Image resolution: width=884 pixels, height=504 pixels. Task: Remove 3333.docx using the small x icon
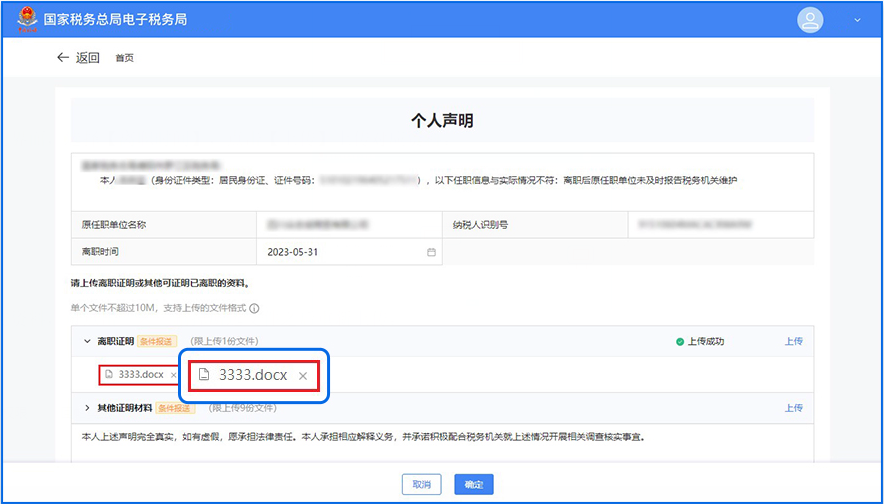click(174, 375)
